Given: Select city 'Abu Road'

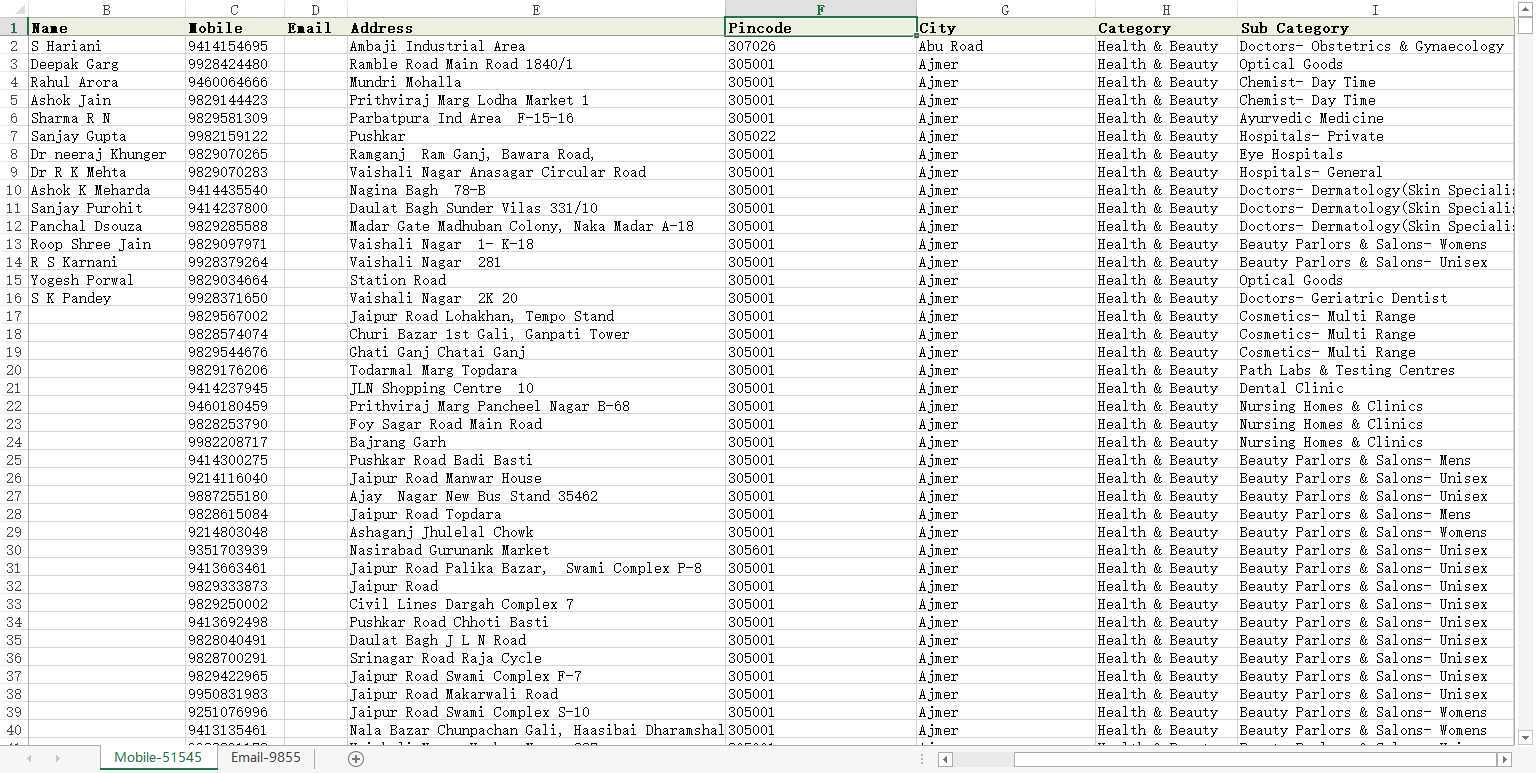Looking at the screenshot, I should click(x=1006, y=46).
